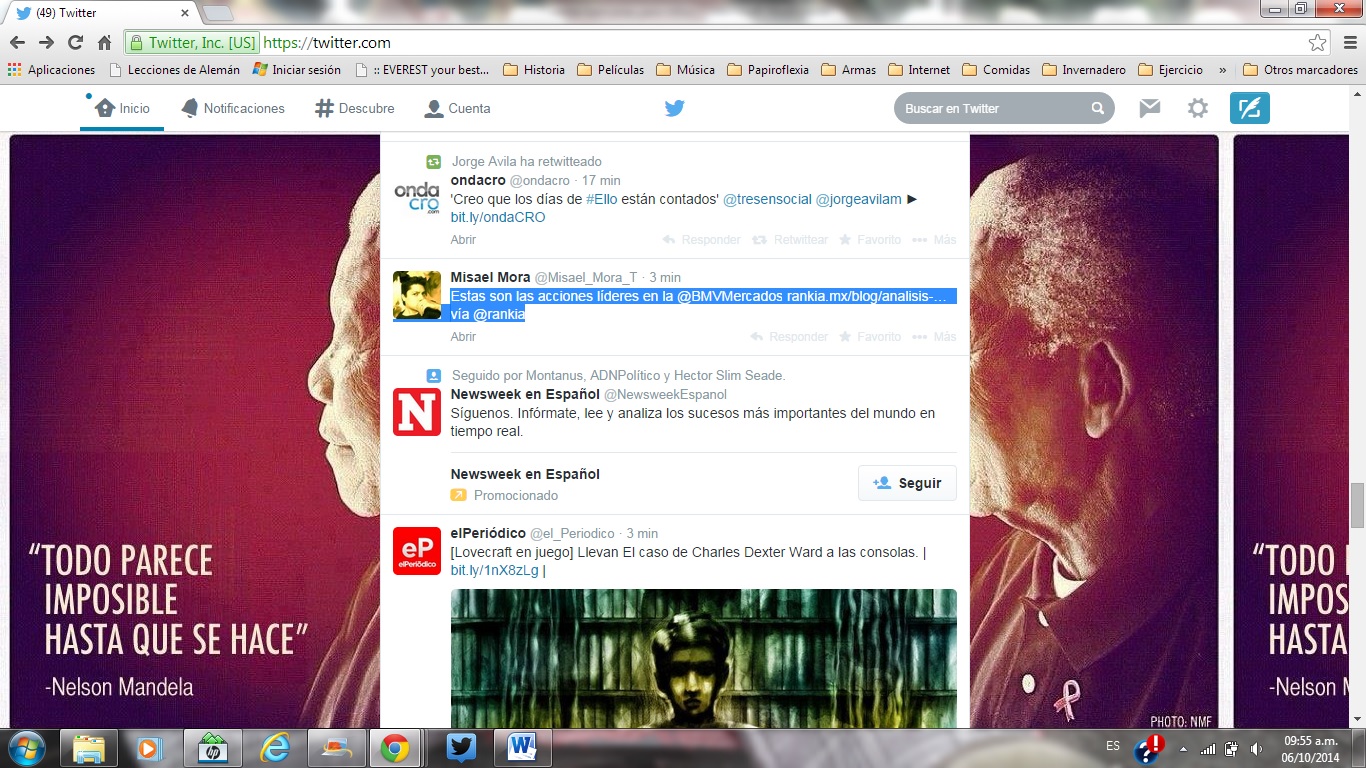Viewport: 1366px width, 768px height.
Task: Expand the Ejercicio bookmark folder
Action: (x=1171, y=70)
